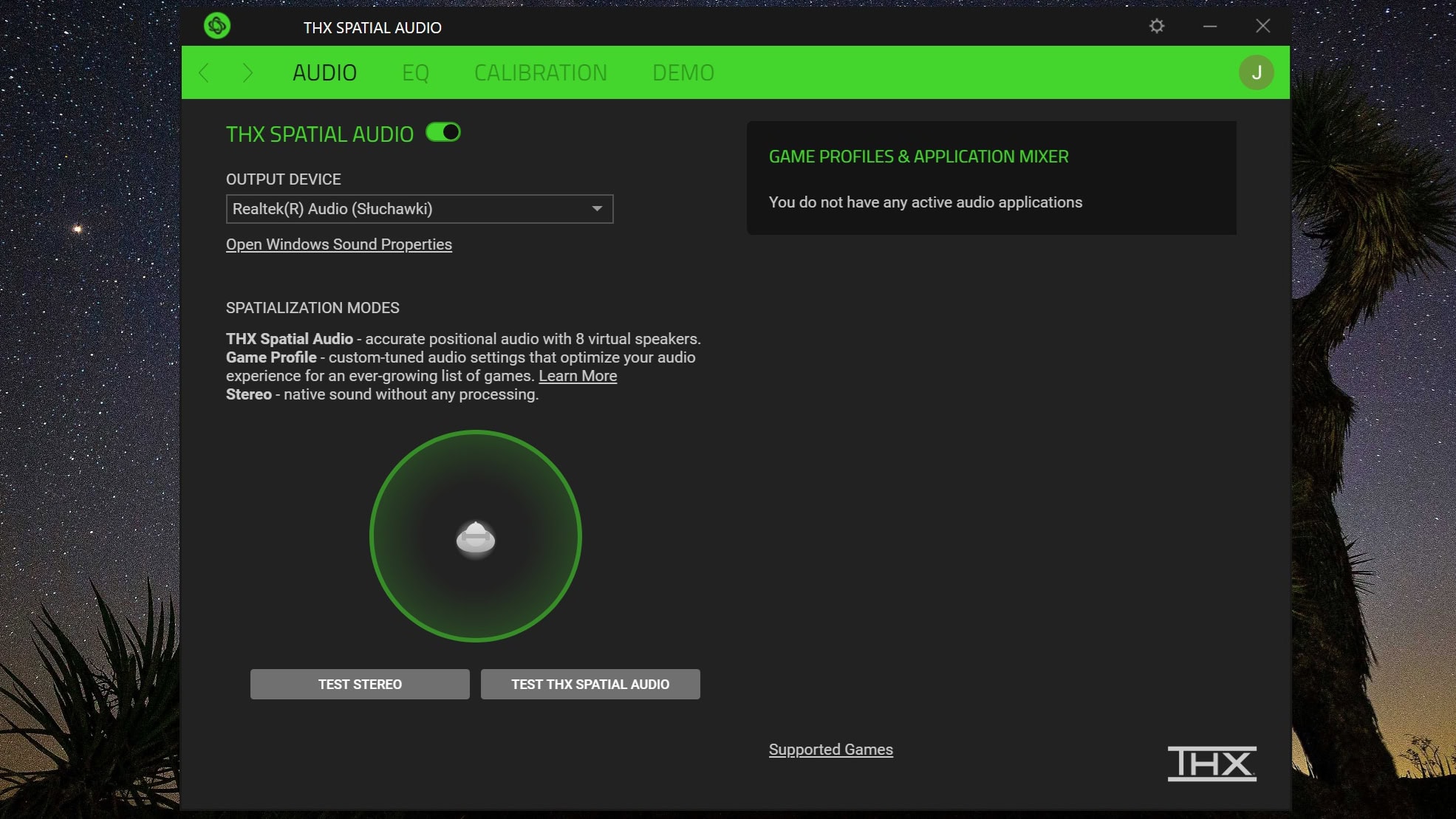The height and width of the screenshot is (819, 1456).
Task: Click the THX logo at bottom right
Action: click(x=1211, y=764)
